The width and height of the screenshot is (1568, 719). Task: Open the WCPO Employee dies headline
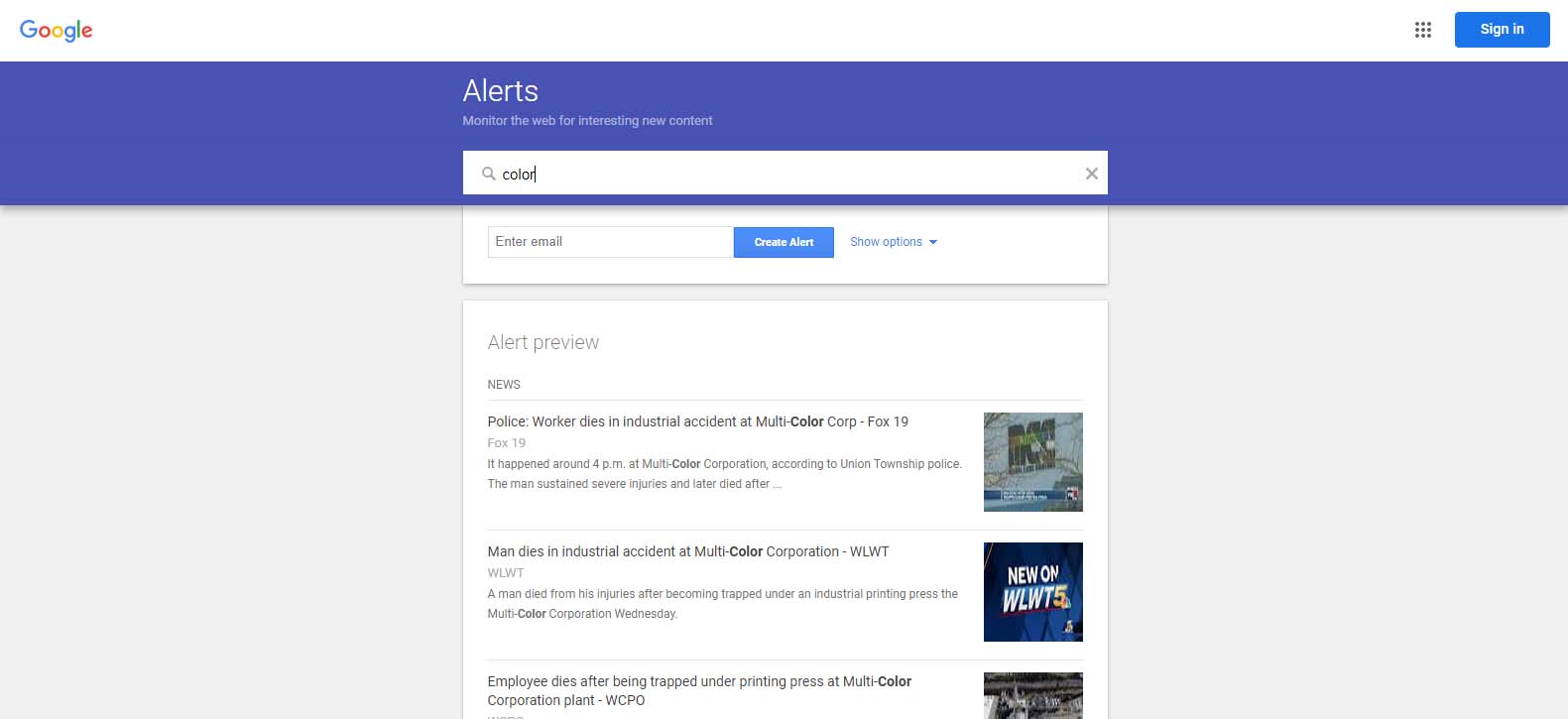pos(699,690)
